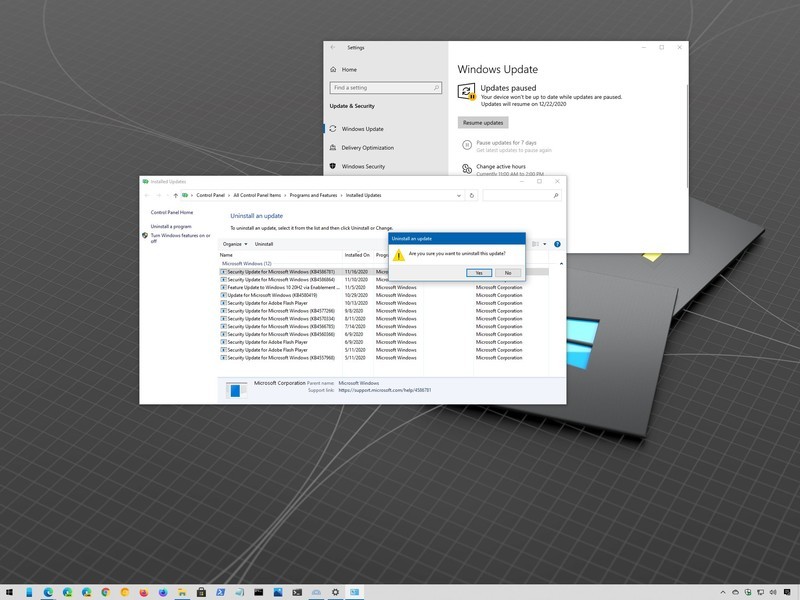Click the Updates paused status icon
This screenshot has width=800, height=600.
[x=466, y=91]
